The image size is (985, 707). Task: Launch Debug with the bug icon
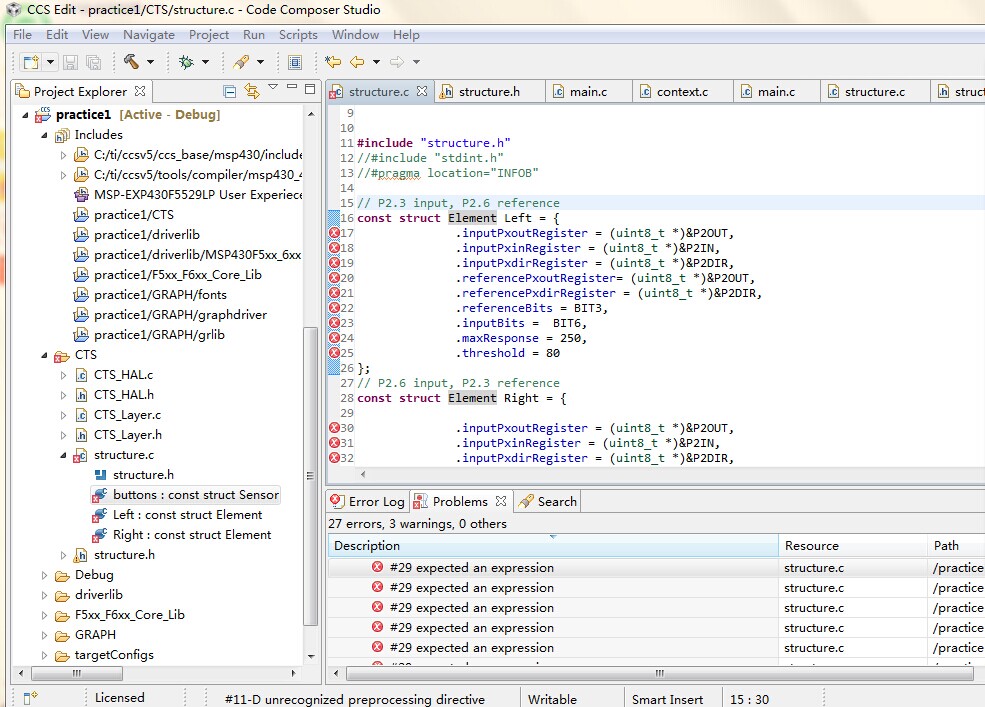(186, 62)
